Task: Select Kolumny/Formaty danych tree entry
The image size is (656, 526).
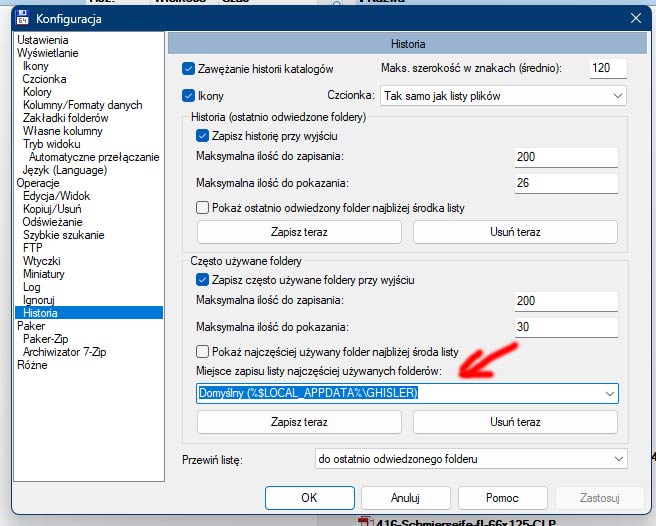Action: pos(83,105)
